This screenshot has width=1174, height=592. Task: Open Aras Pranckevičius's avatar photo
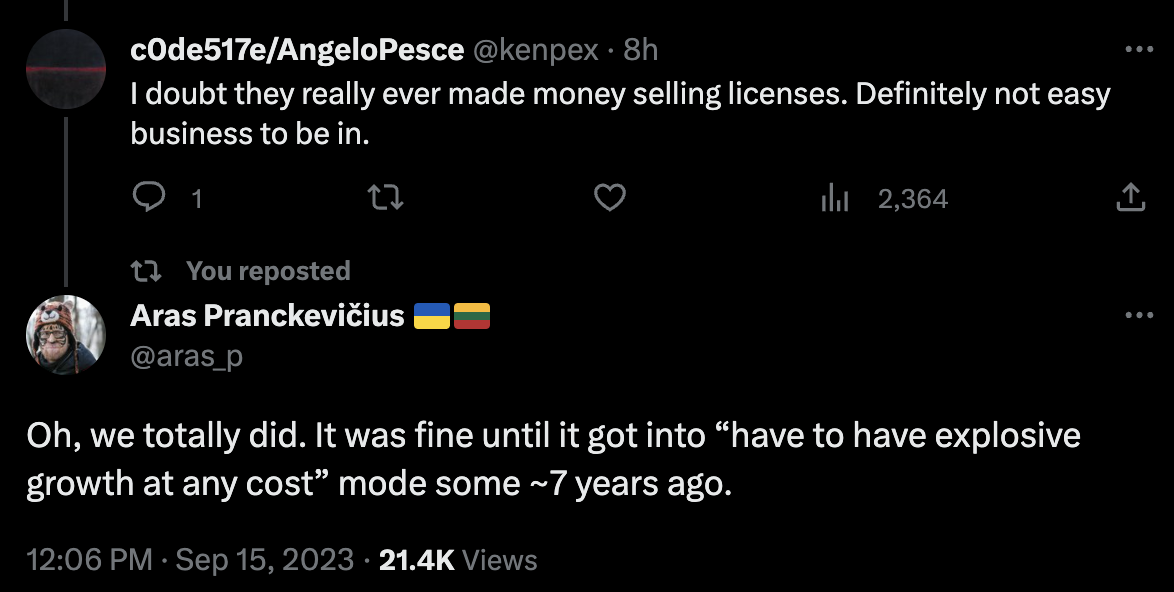click(x=66, y=335)
